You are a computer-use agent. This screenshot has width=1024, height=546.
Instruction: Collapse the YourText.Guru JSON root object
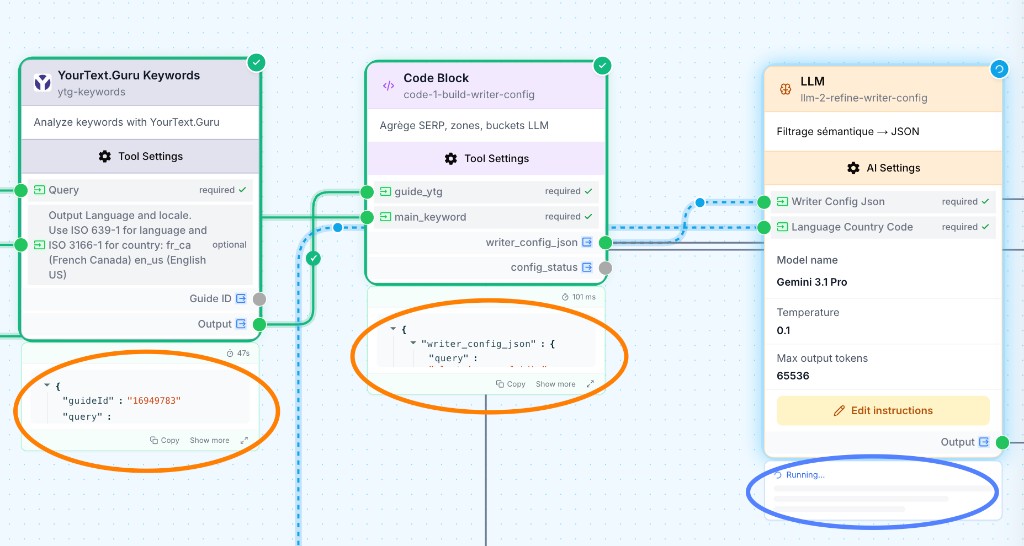pyautogui.click(x=48, y=385)
